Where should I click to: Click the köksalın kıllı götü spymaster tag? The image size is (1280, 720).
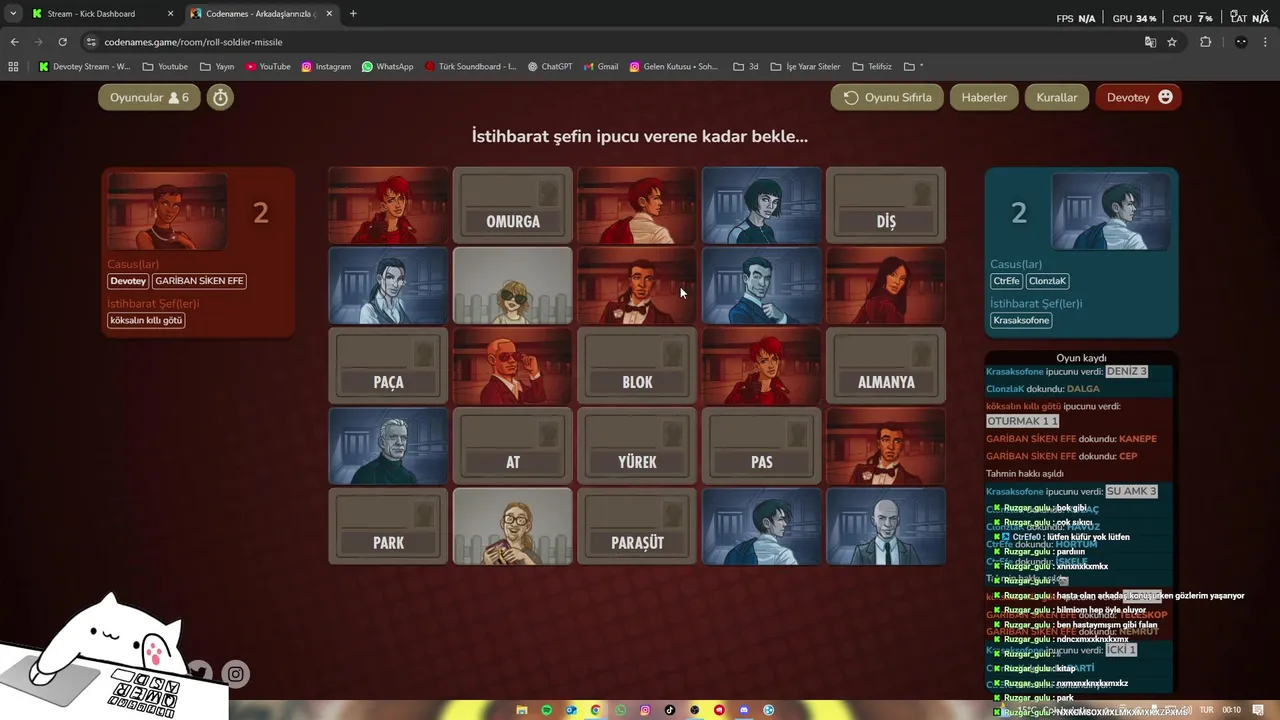click(x=146, y=320)
